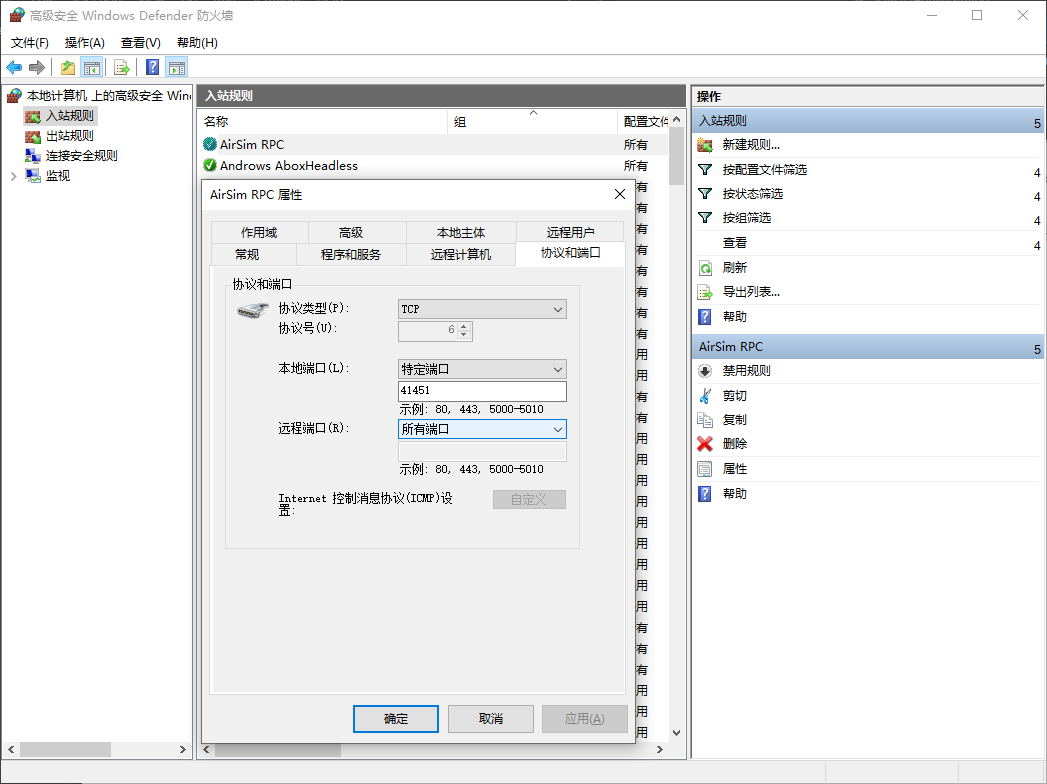Click the 按状态筛选 filter icon
Screen dimensions: 1047x784
click(x=704, y=194)
